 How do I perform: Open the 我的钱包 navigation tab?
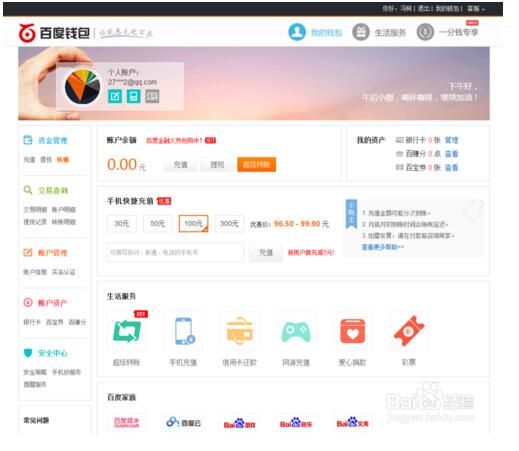(315, 32)
